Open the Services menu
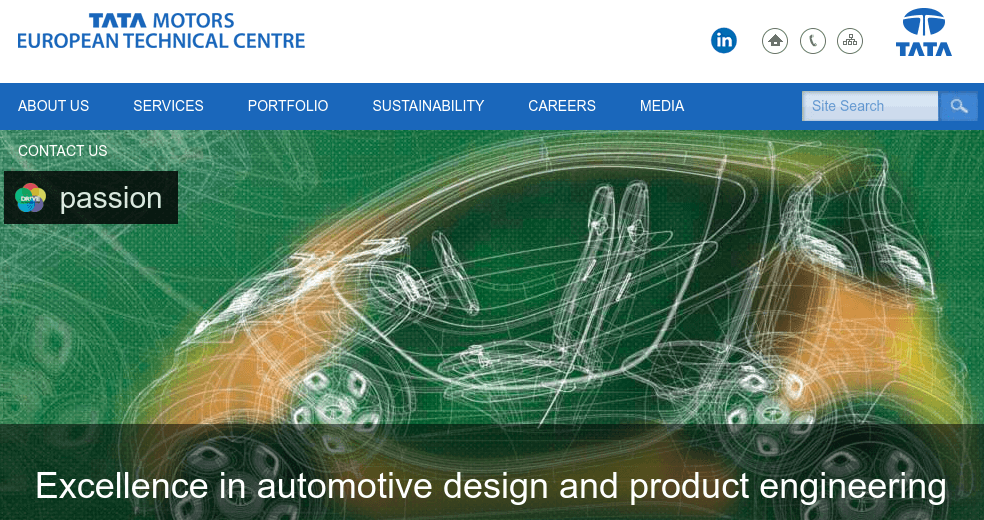The width and height of the screenshot is (984, 520). [x=168, y=106]
